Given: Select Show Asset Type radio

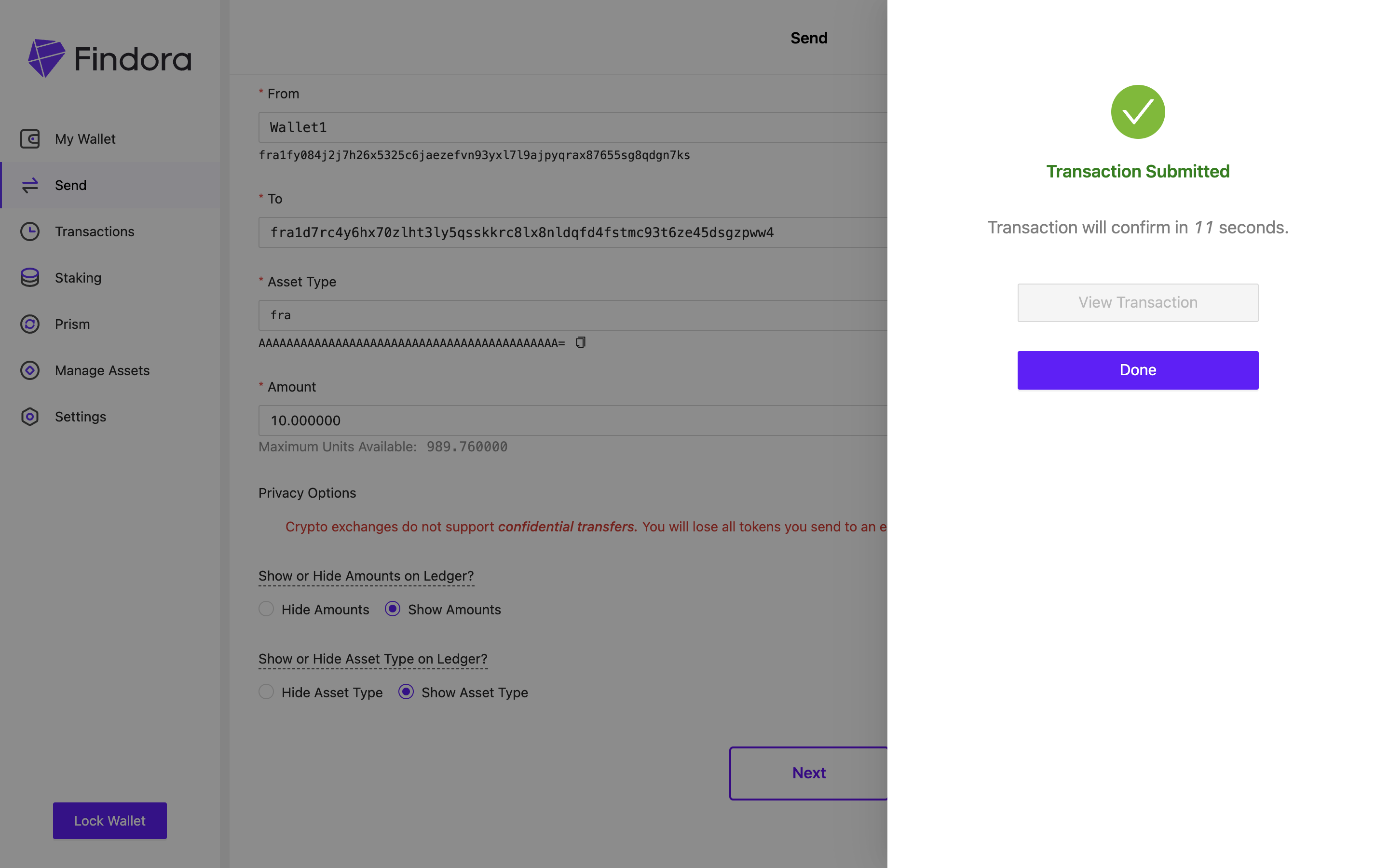Looking at the screenshot, I should (406, 692).
